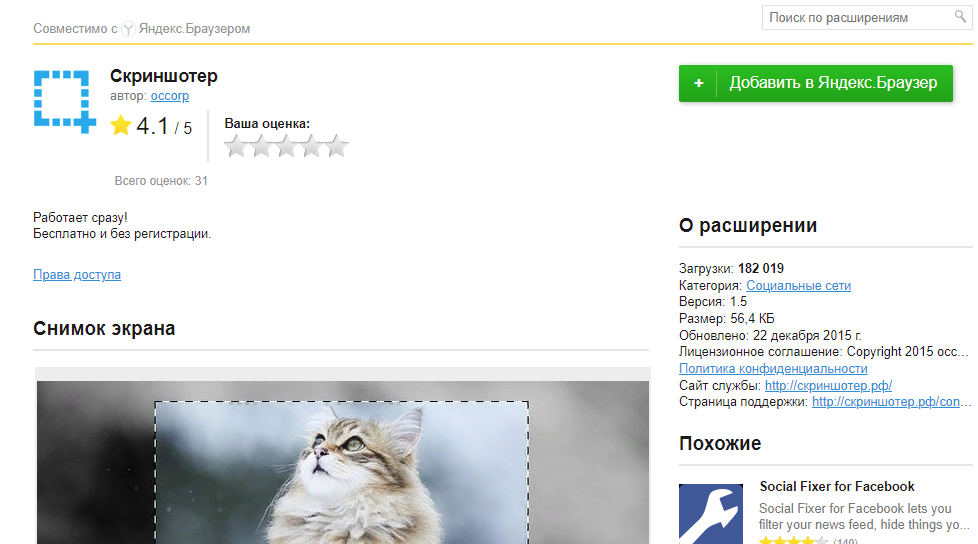978x544 pixels.
Task: Click the Совместимо с Яндекс.Браузером text
Action: click(x=142, y=29)
